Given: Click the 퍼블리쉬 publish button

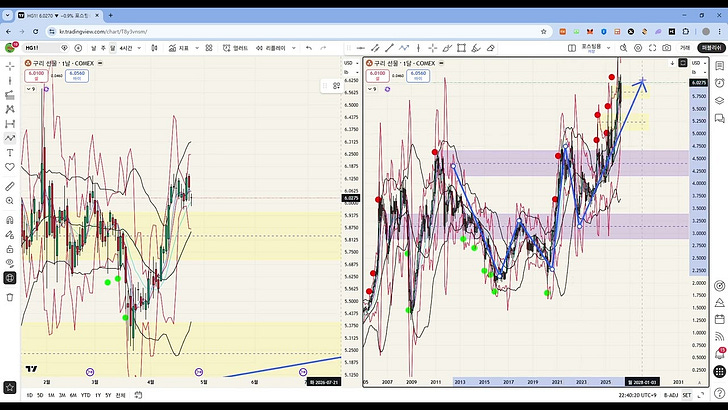Looking at the screenshot, I should [711, 47].
